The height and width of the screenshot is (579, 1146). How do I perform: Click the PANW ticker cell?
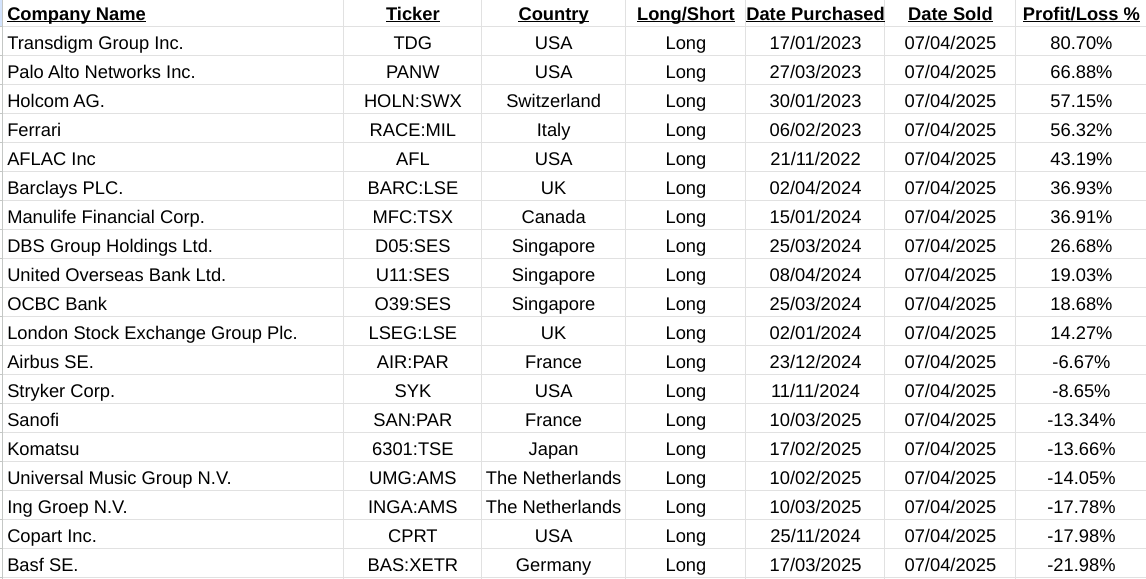(x=412, y=72)
